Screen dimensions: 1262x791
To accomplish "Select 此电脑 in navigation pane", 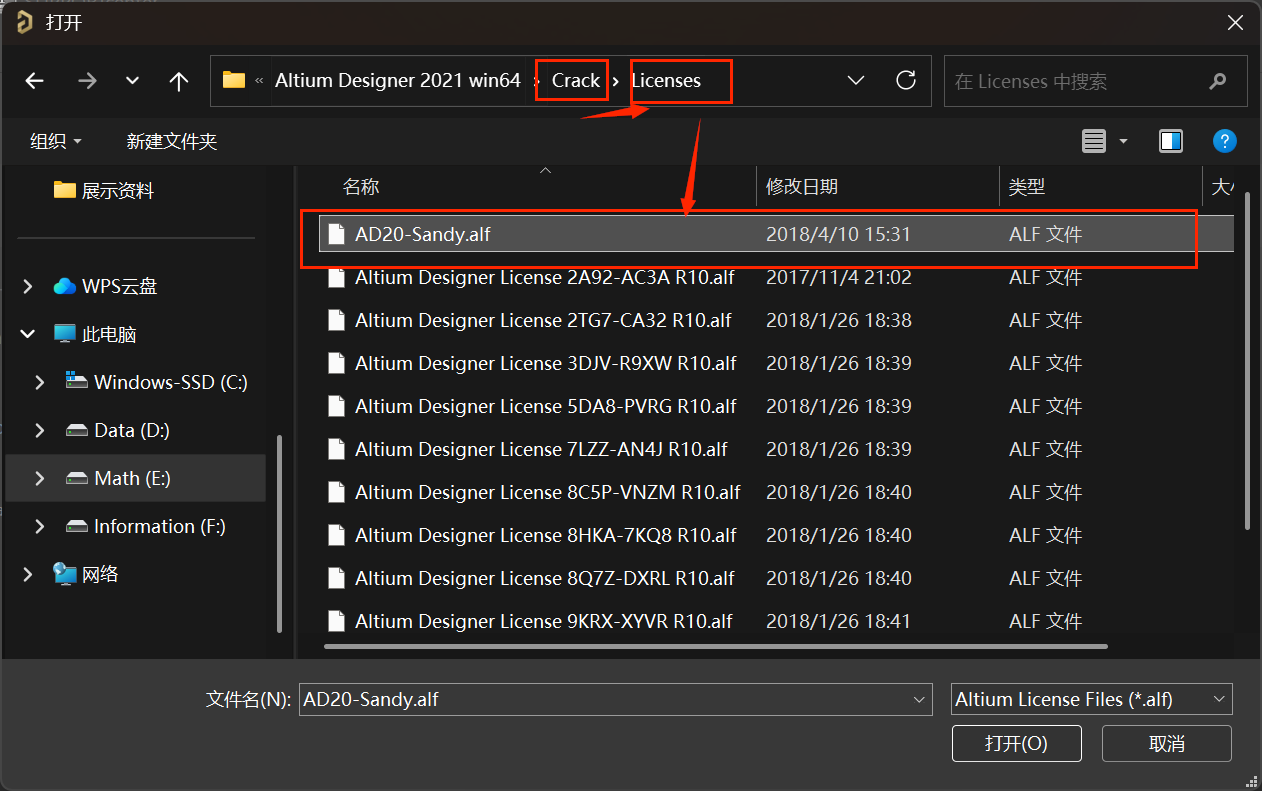I will [95, 334].
